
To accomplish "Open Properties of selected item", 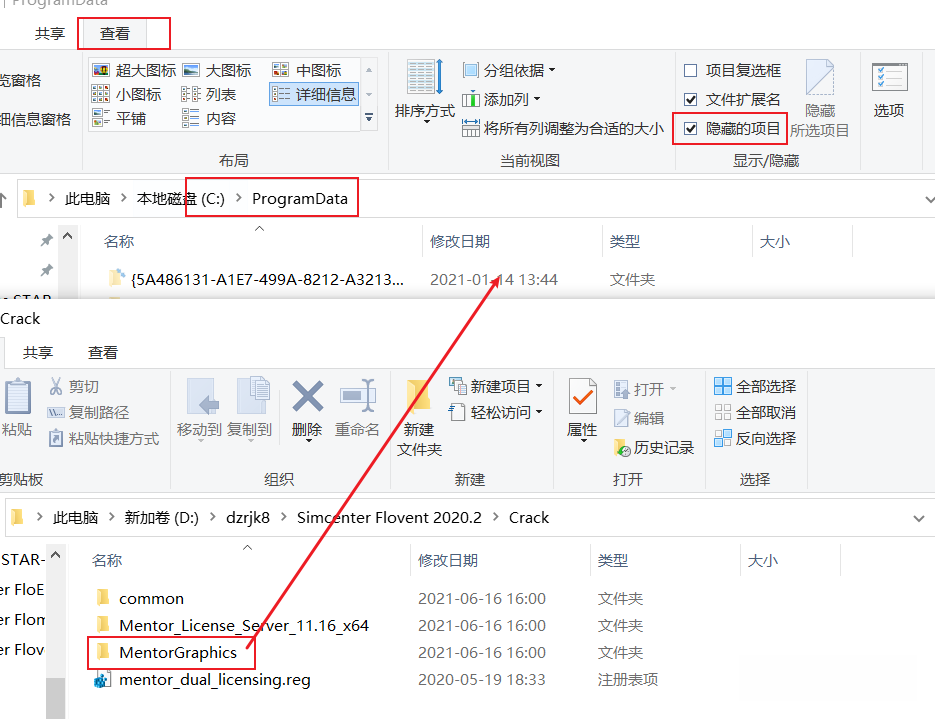I will (x=582, y=411).
